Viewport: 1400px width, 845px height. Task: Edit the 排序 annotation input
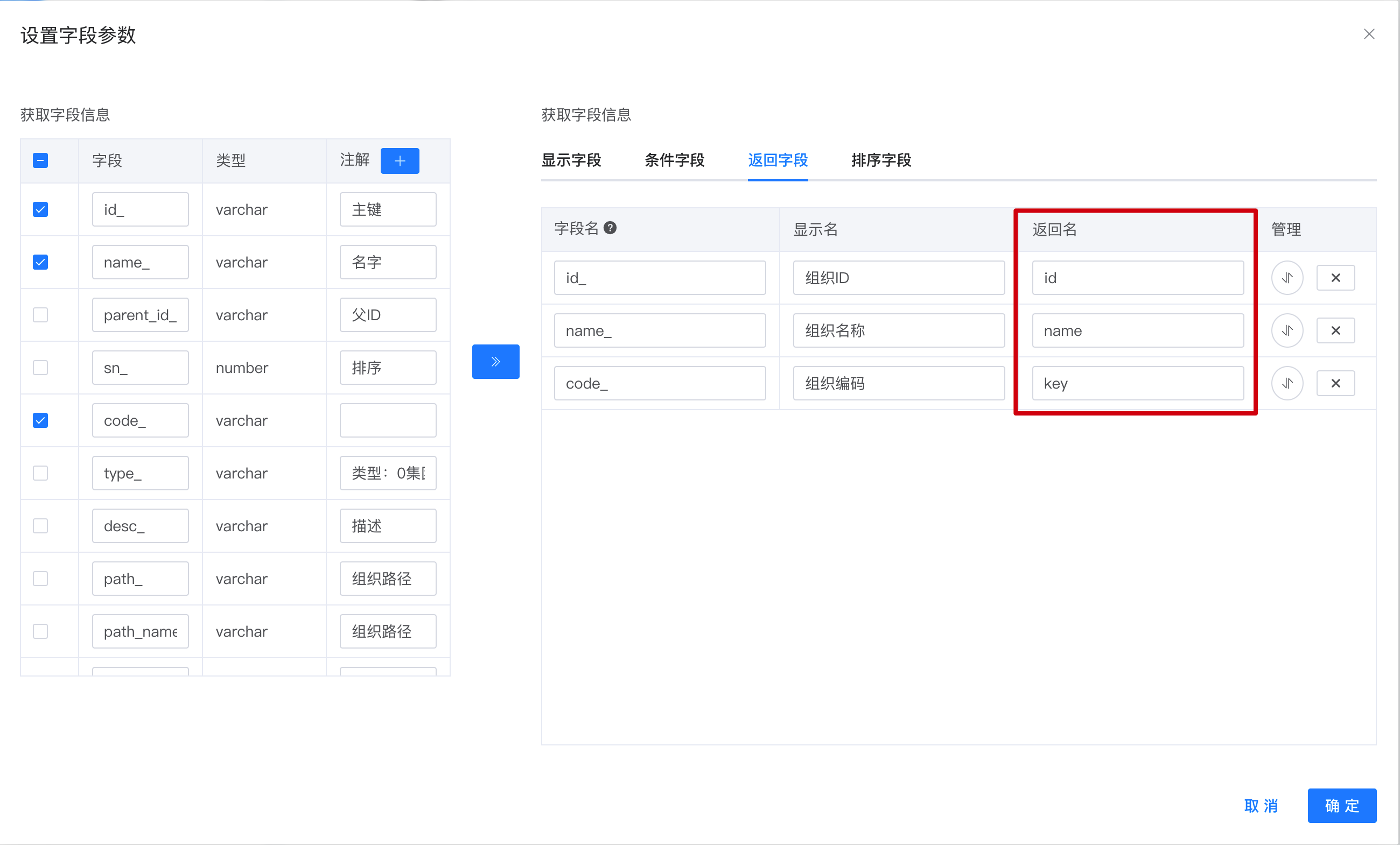[388, 368]
